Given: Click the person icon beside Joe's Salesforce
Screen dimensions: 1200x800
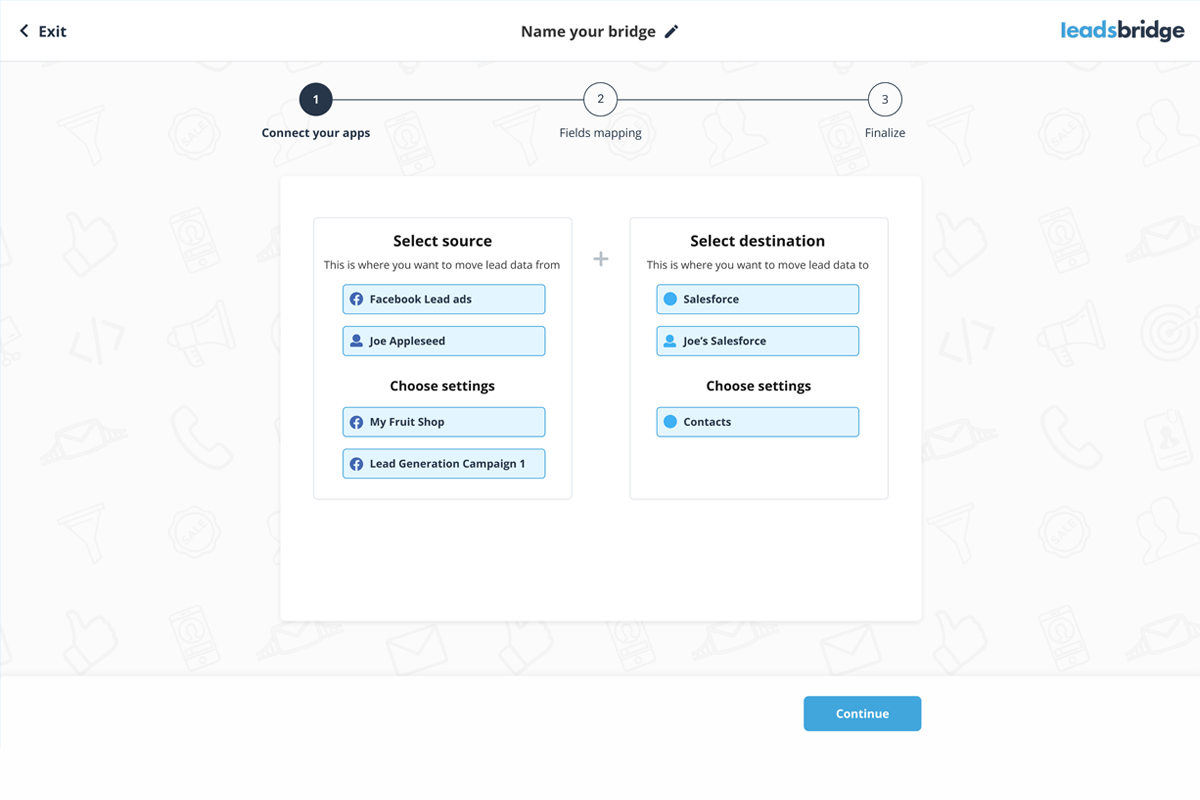Looking at the screenshot, I should [x=670, y=341].
